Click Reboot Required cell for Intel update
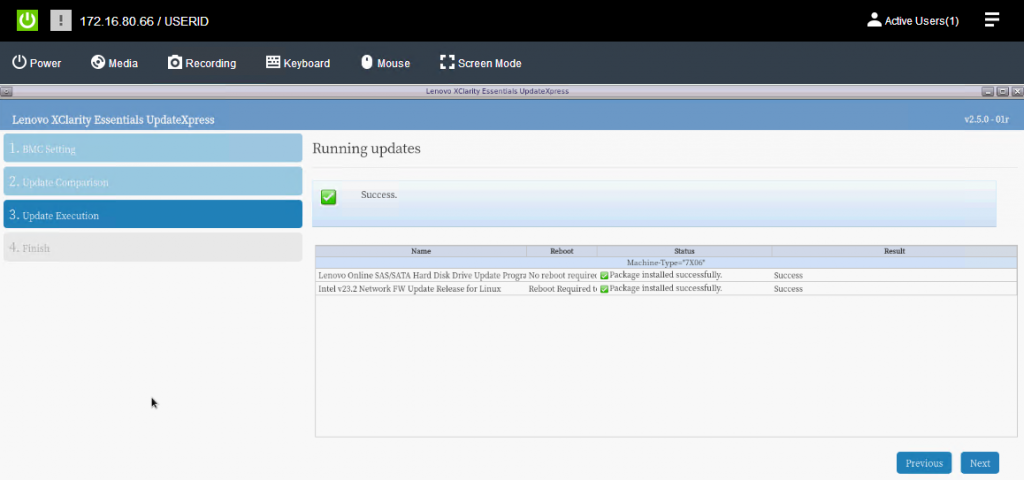 coord(562,288)
